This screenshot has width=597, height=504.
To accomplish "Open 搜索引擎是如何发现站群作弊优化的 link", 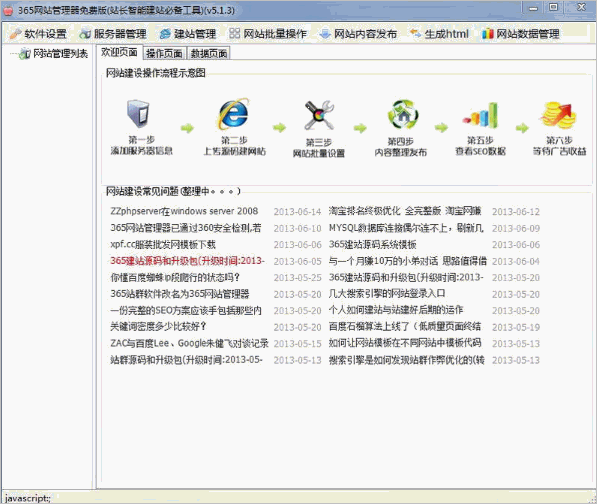I will click(407, 360).
